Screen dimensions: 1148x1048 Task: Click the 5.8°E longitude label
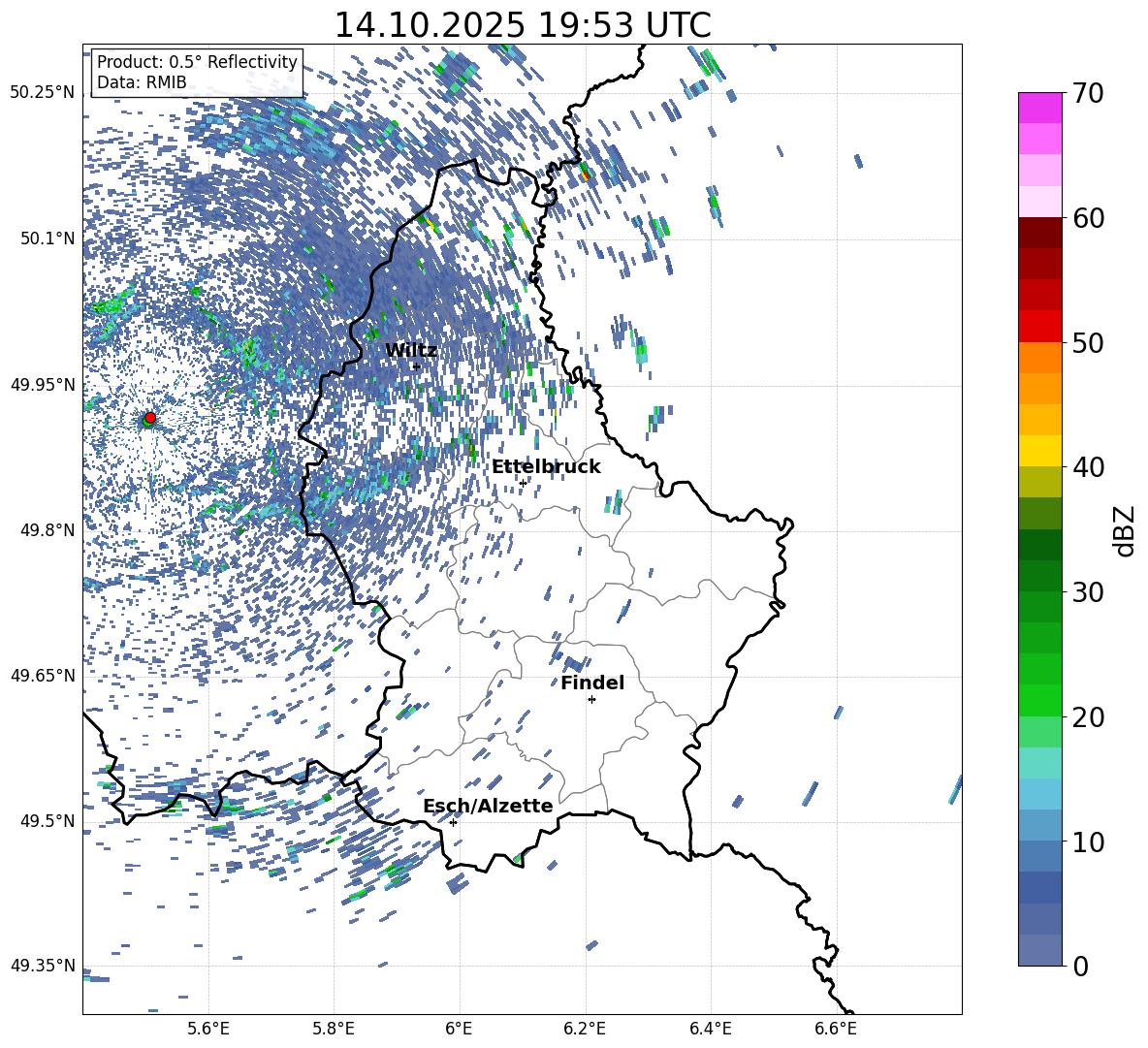pyautogui.click(x=334, y=1029)
